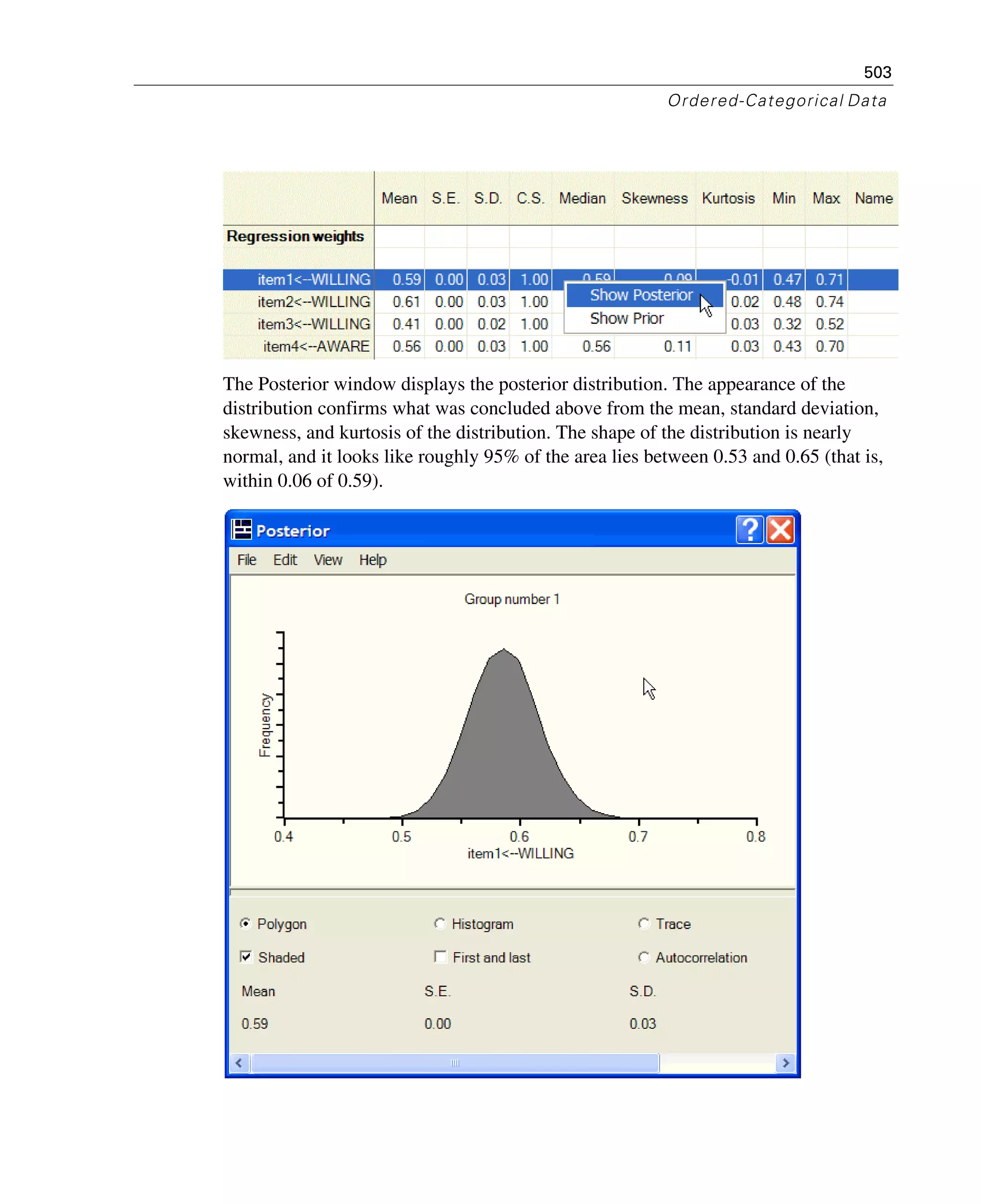Click the C.S. column header
981x1204 pixels.
coord(530,198)
